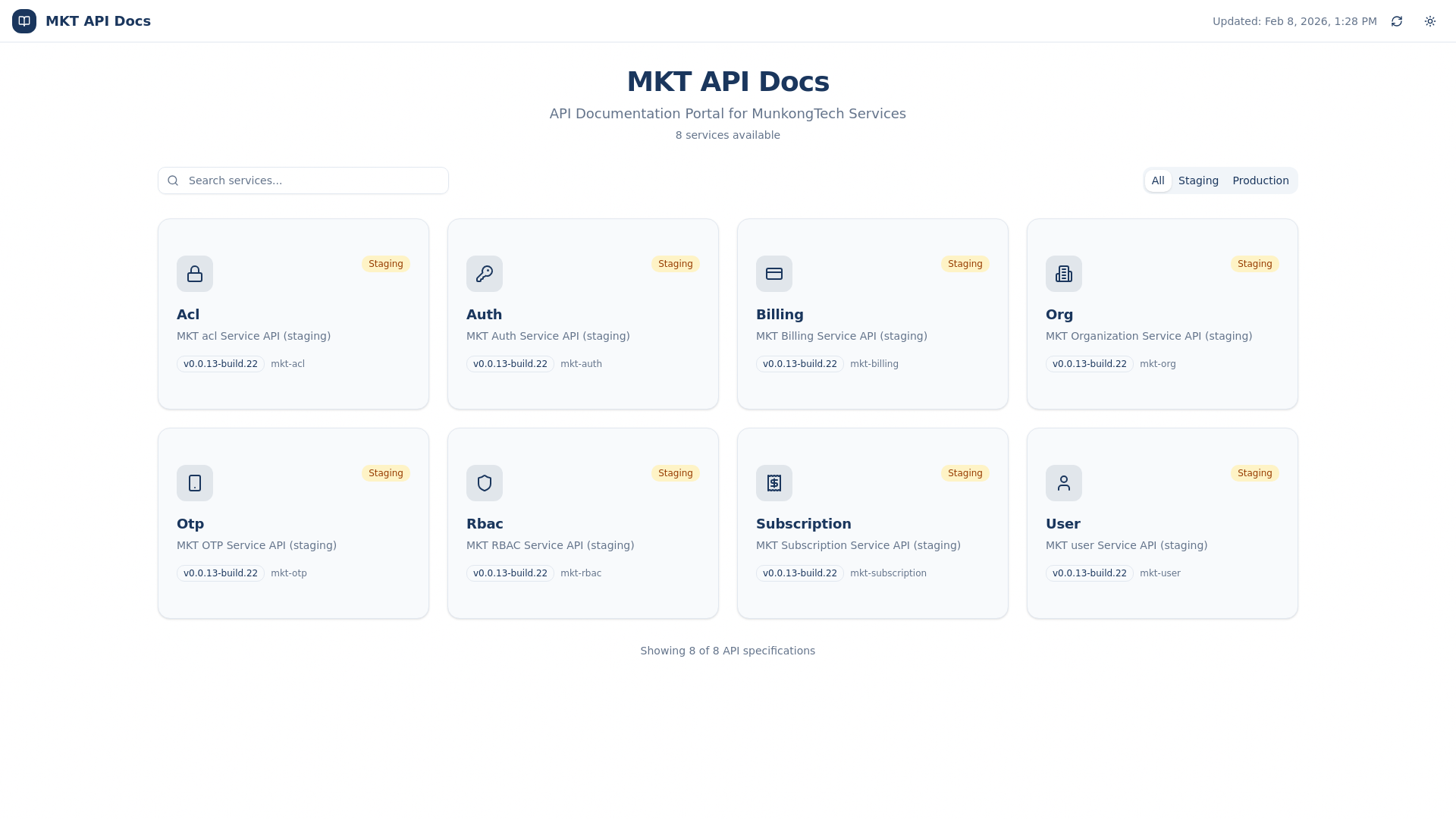1456x819 pixels.
Task: Click 'MKT Billing Service API (staging)' description
Action: pyautogui.click(x=842, y=336)
